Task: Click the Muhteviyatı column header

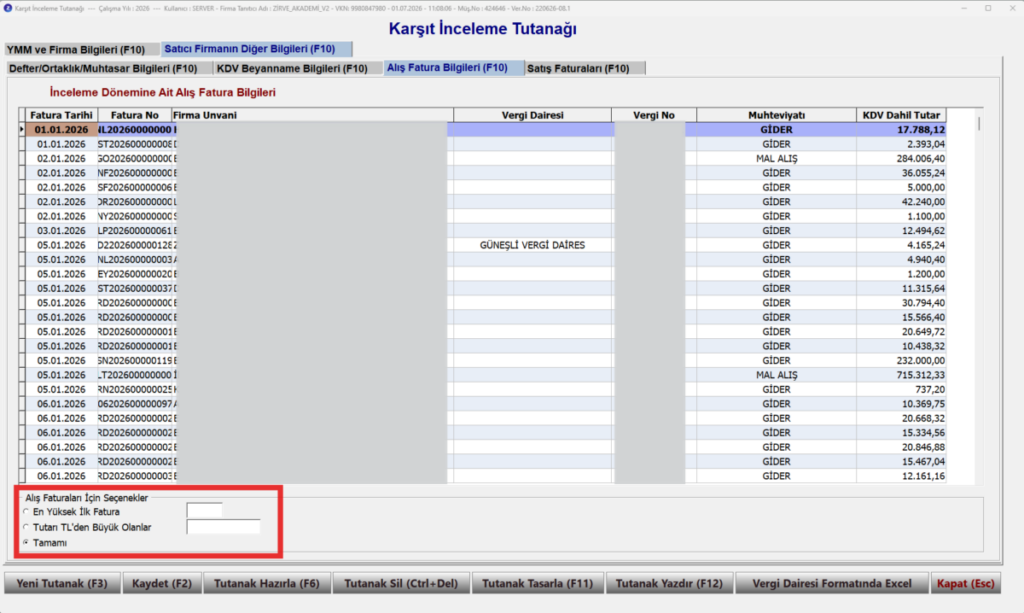Action: point(776,115)
